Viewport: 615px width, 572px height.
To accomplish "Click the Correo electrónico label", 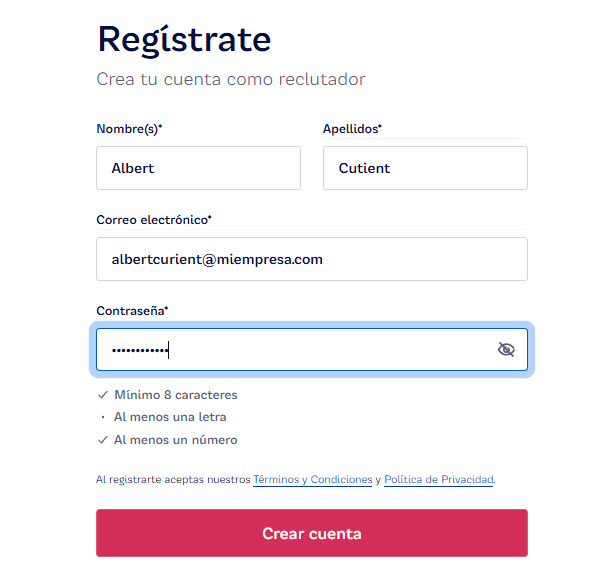I will [154, 220].
